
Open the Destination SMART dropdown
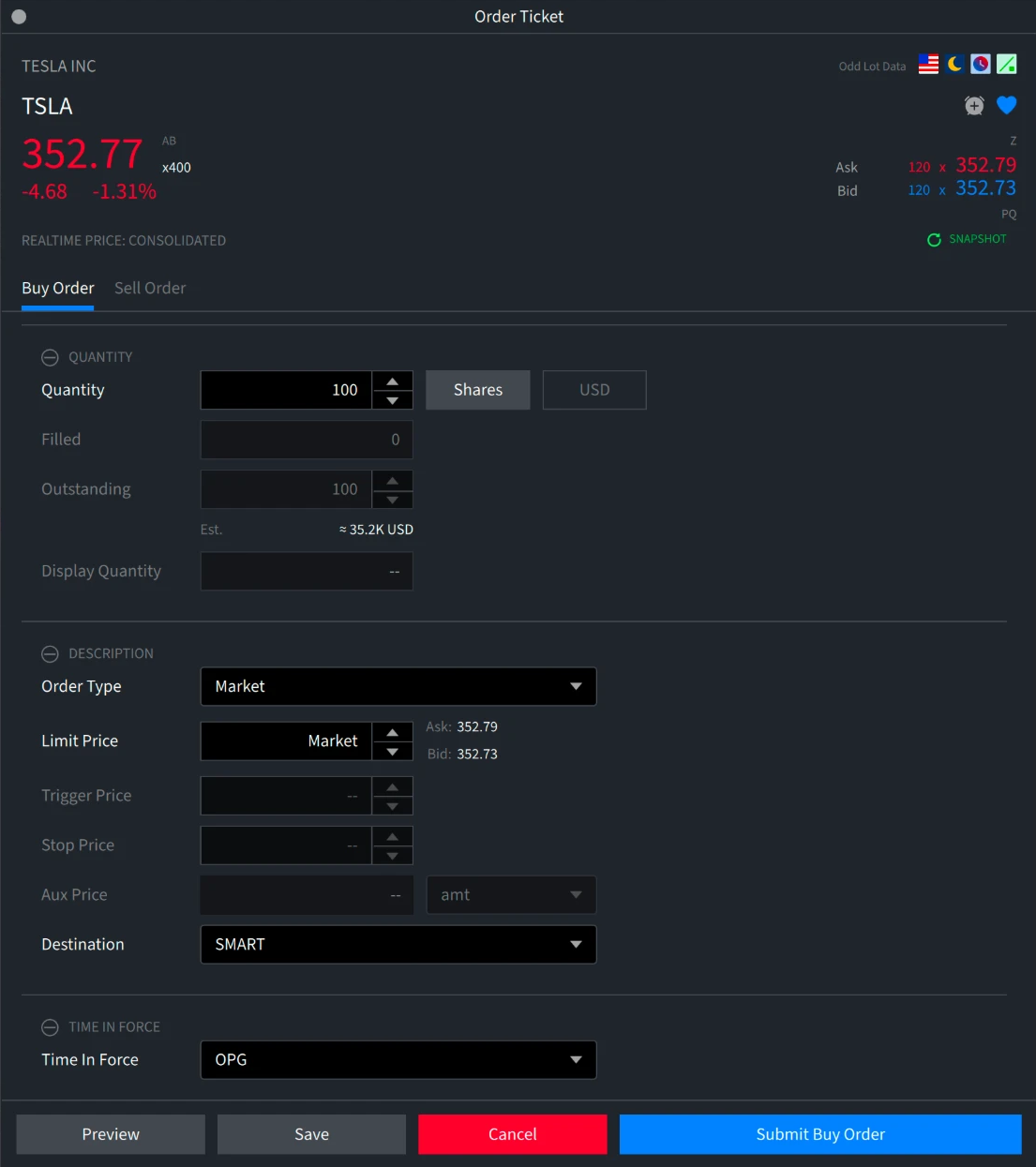coord(398,945)
